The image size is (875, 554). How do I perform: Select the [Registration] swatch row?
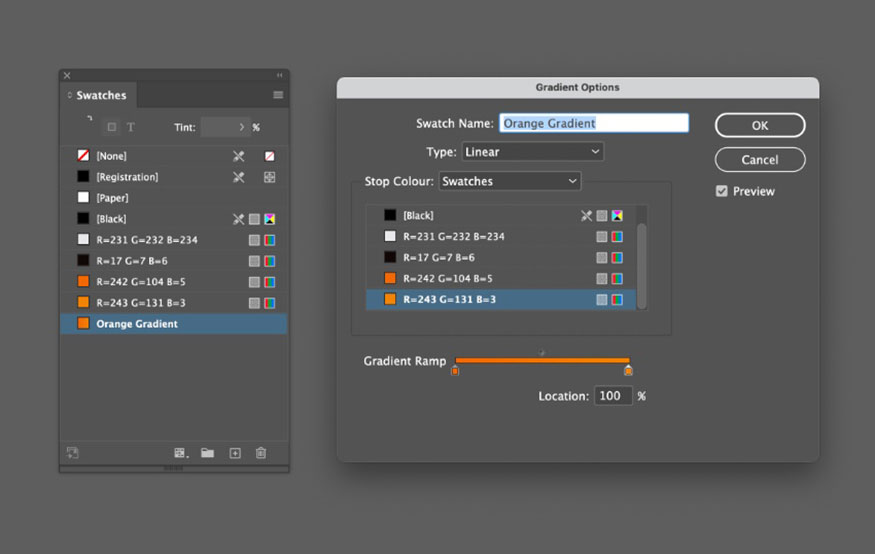coord(174,177)
